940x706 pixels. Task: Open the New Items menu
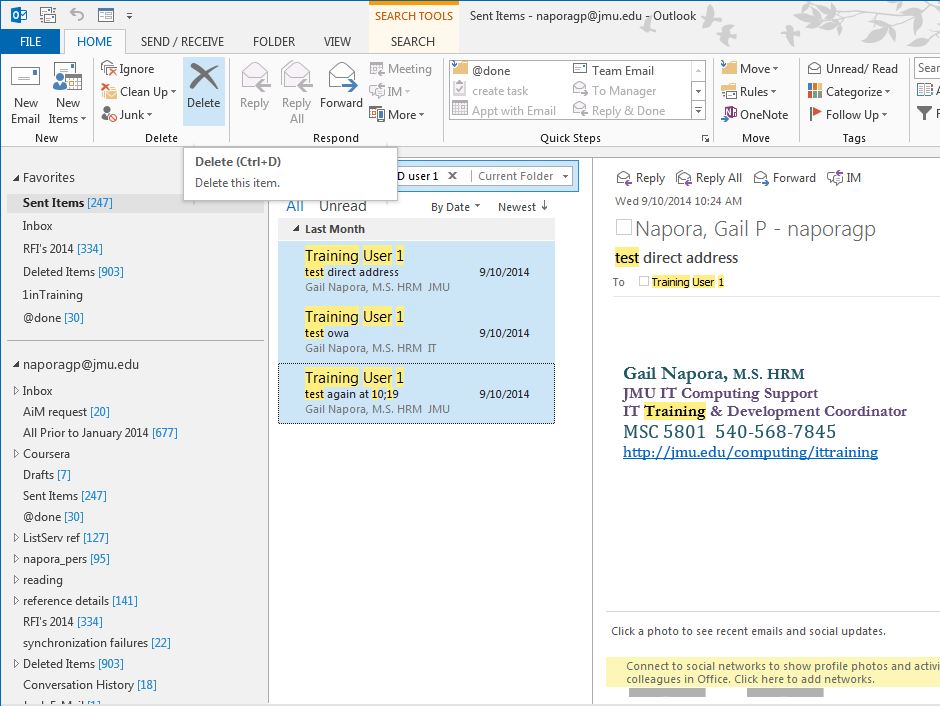67,93
